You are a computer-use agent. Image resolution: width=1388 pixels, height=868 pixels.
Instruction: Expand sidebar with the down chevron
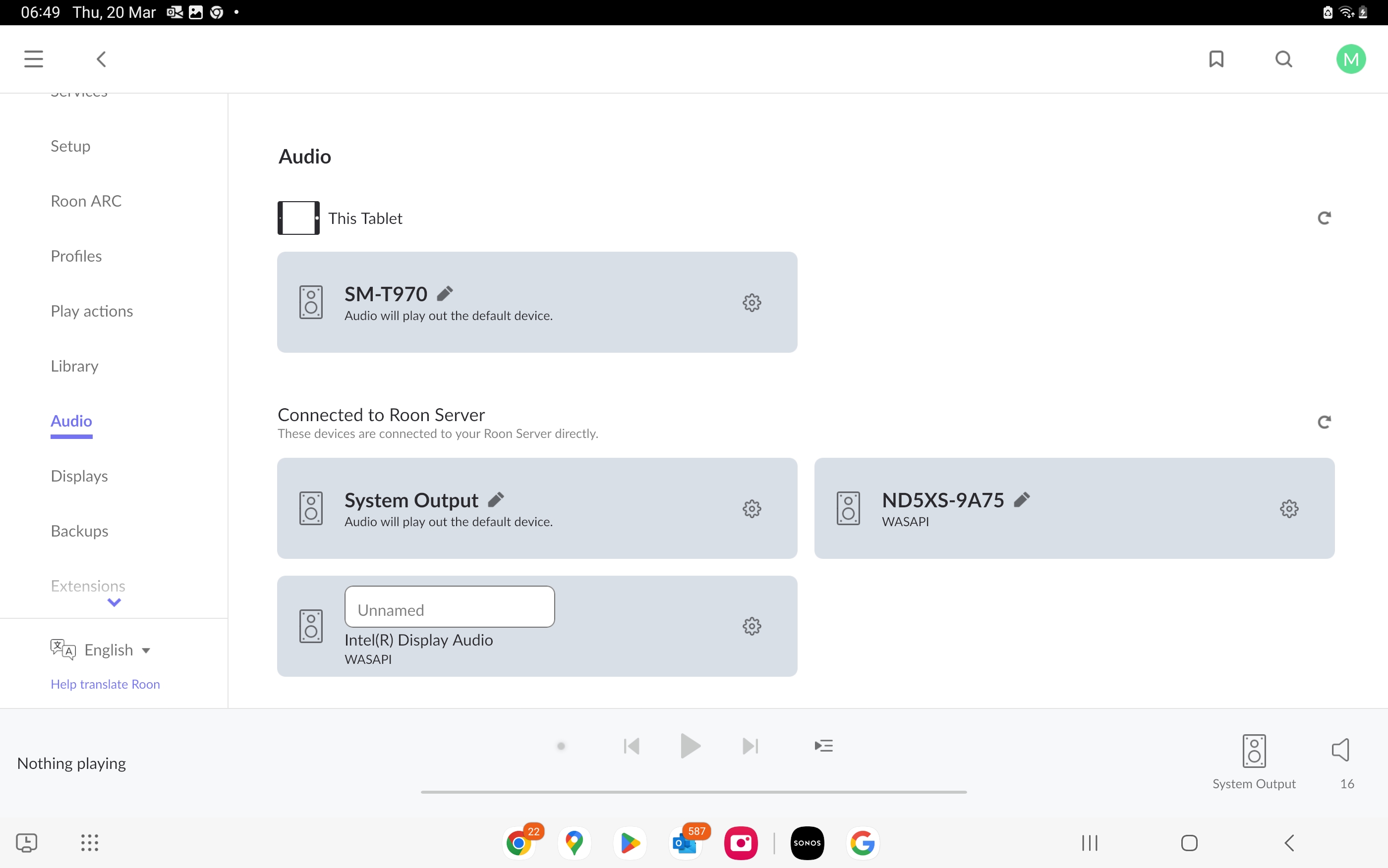click(x=115, y=602)
